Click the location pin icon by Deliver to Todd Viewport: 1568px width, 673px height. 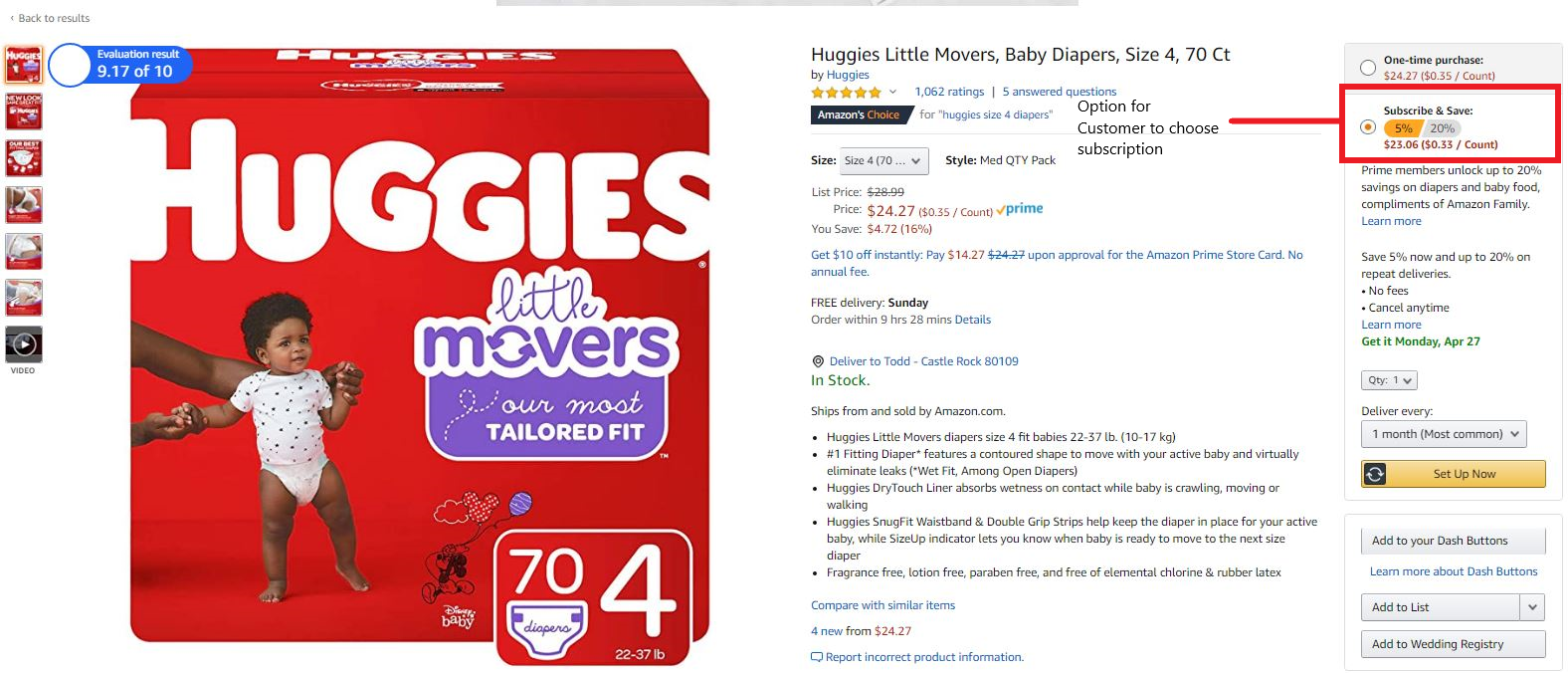tap(818, 361)
